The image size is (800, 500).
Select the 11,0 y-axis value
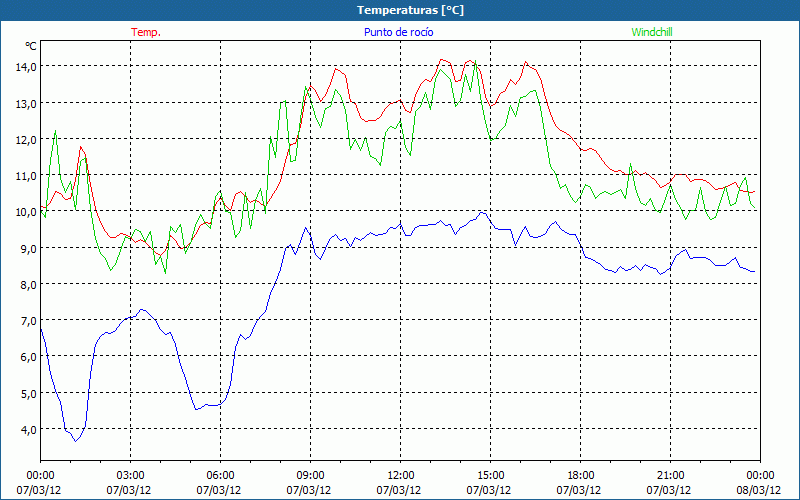coord(26,176)
